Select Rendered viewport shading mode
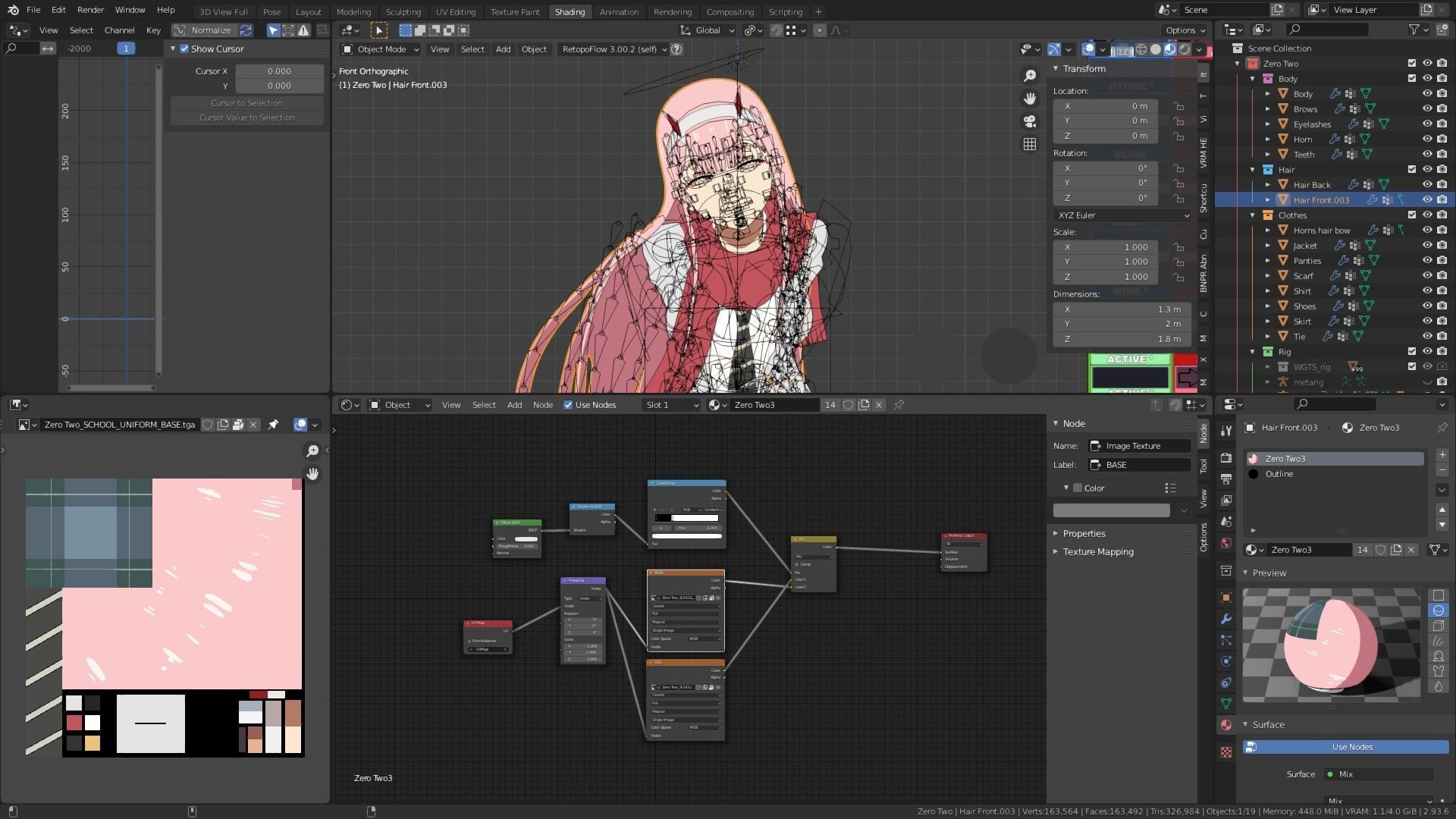The width and height of the screenshot is (1456, 819). [x=1185, y=49]
